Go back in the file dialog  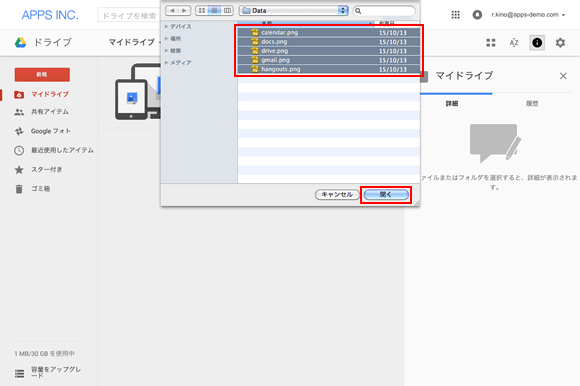(172, 11)
